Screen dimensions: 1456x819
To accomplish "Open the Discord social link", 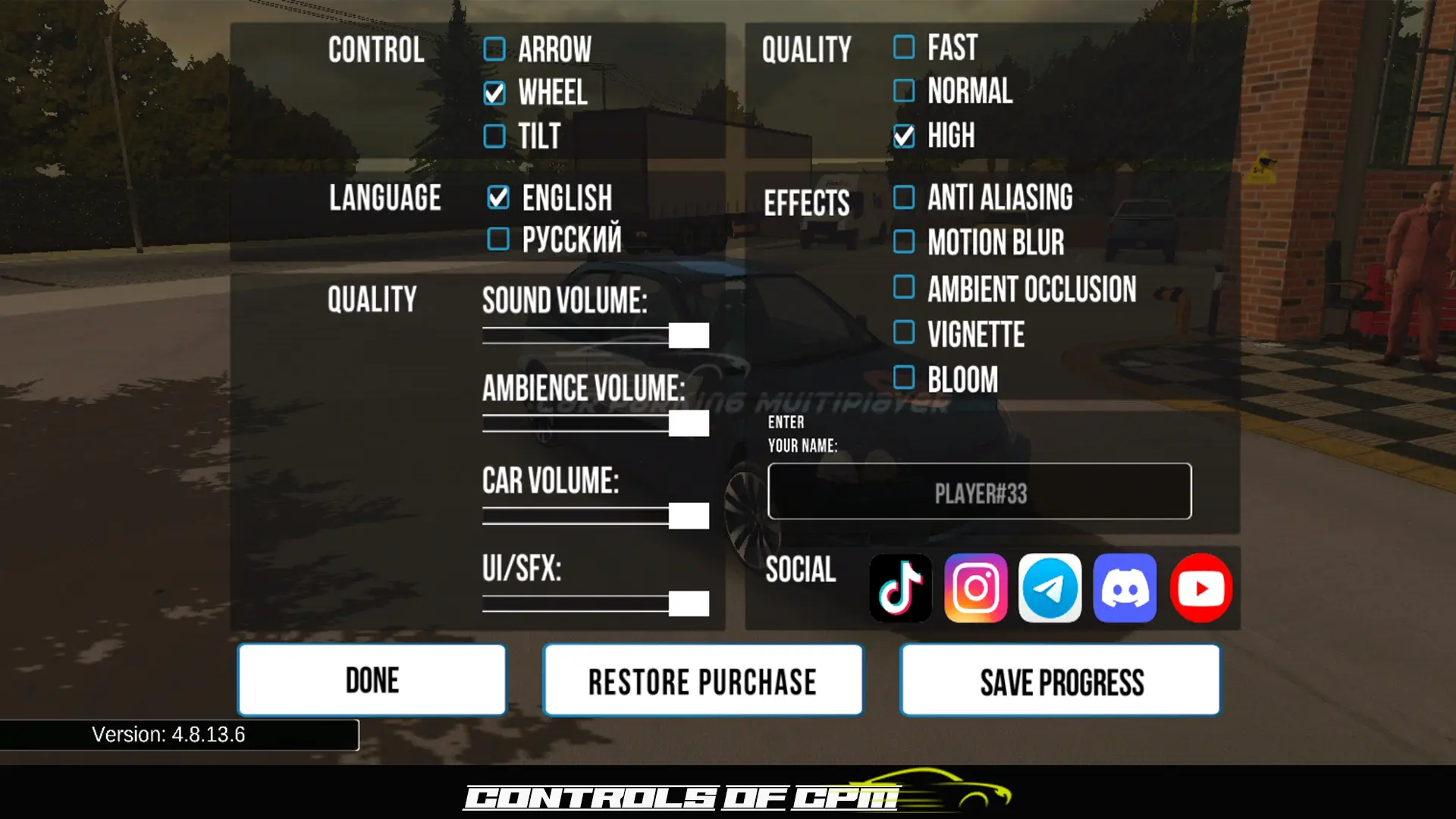I will coord(1125,588).
